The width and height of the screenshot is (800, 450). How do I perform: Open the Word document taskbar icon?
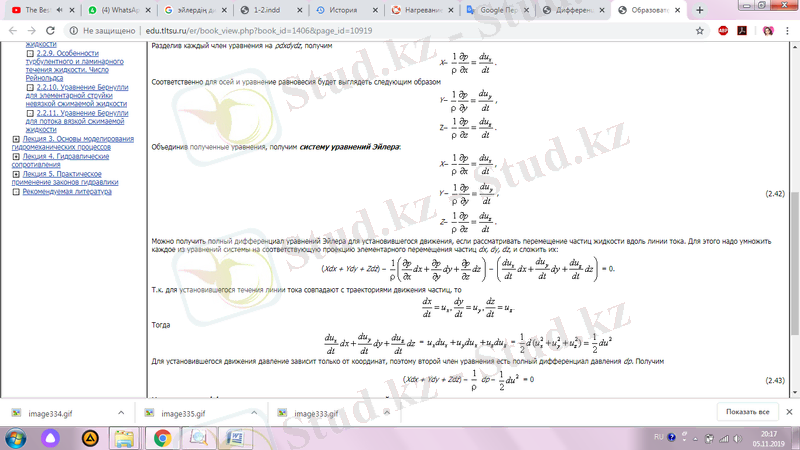coord(235,438)
